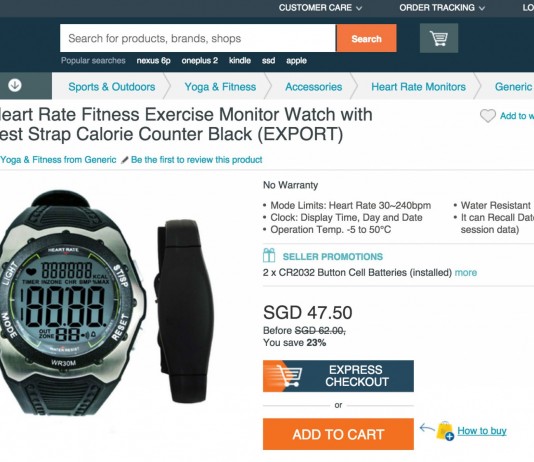The image size is (534, 462).
Task: Select Yoga & Fitness breadcrumb
Action: tap(220, 87)
